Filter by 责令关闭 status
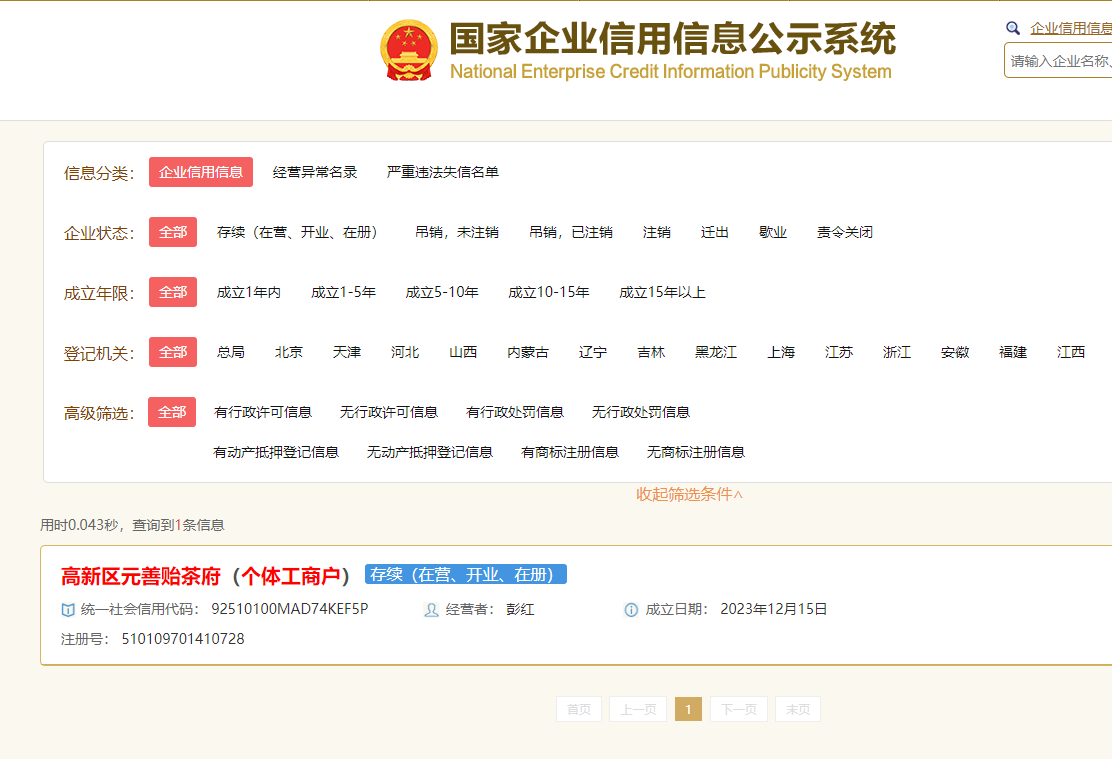1112x759 pixels. pos(845,232)
